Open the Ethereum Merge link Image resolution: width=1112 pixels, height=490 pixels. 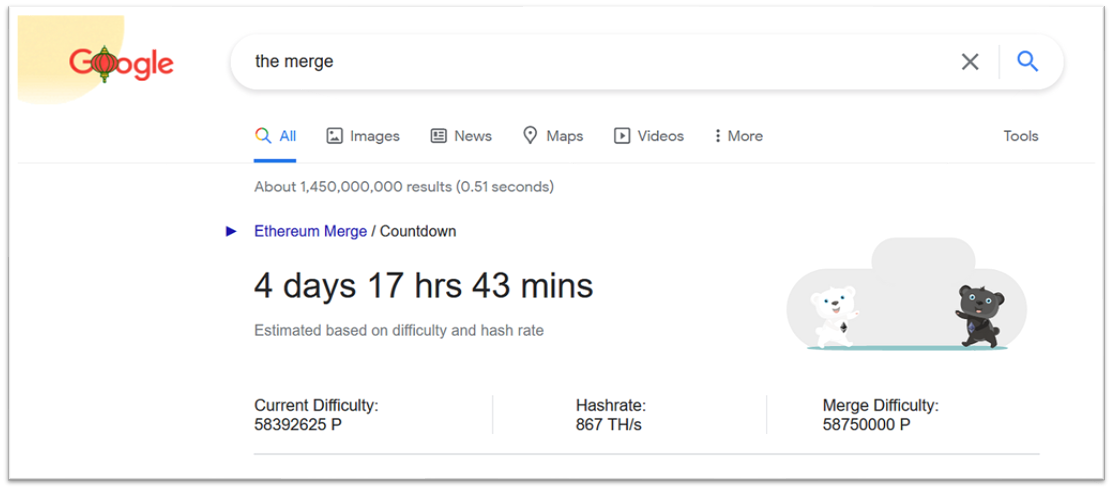[x=311, y=231]
